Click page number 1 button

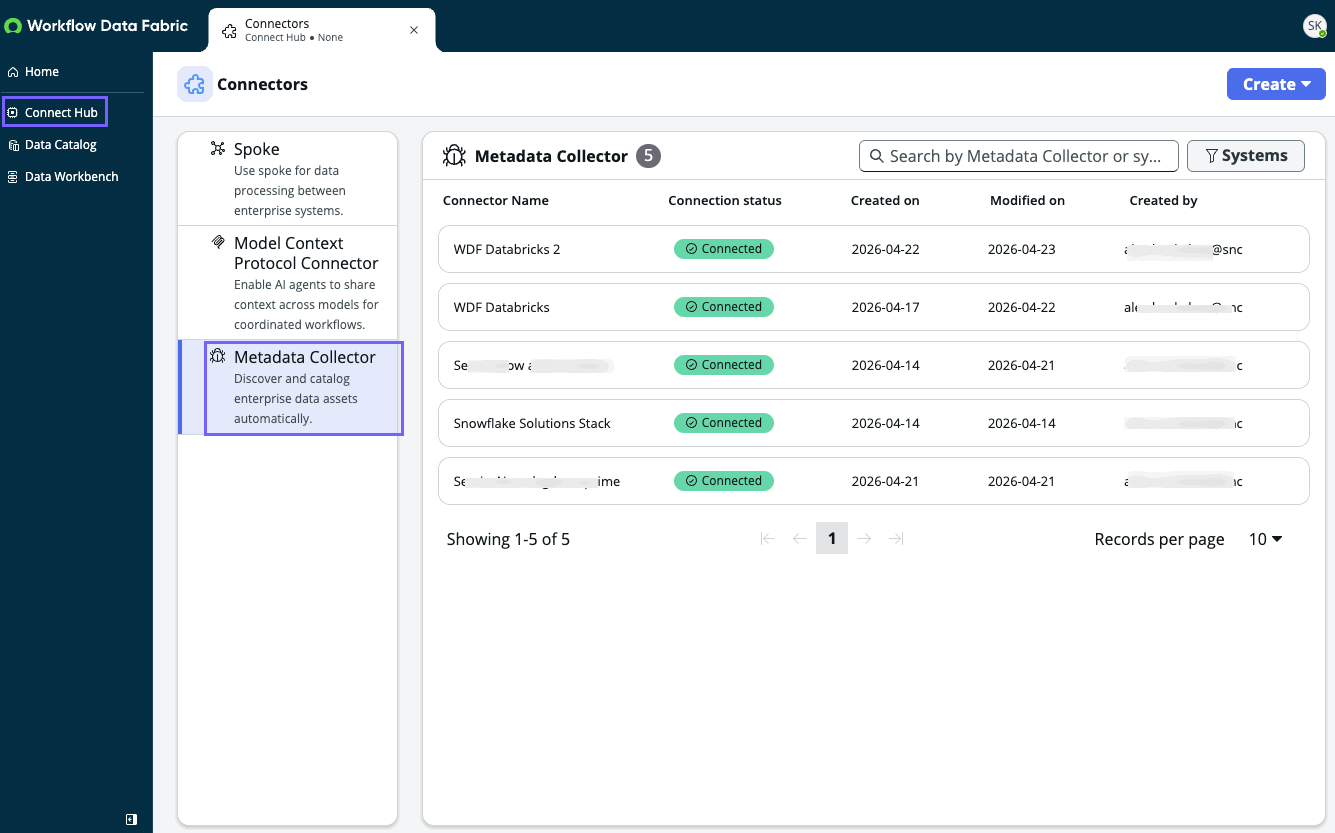tap(832, 539)
